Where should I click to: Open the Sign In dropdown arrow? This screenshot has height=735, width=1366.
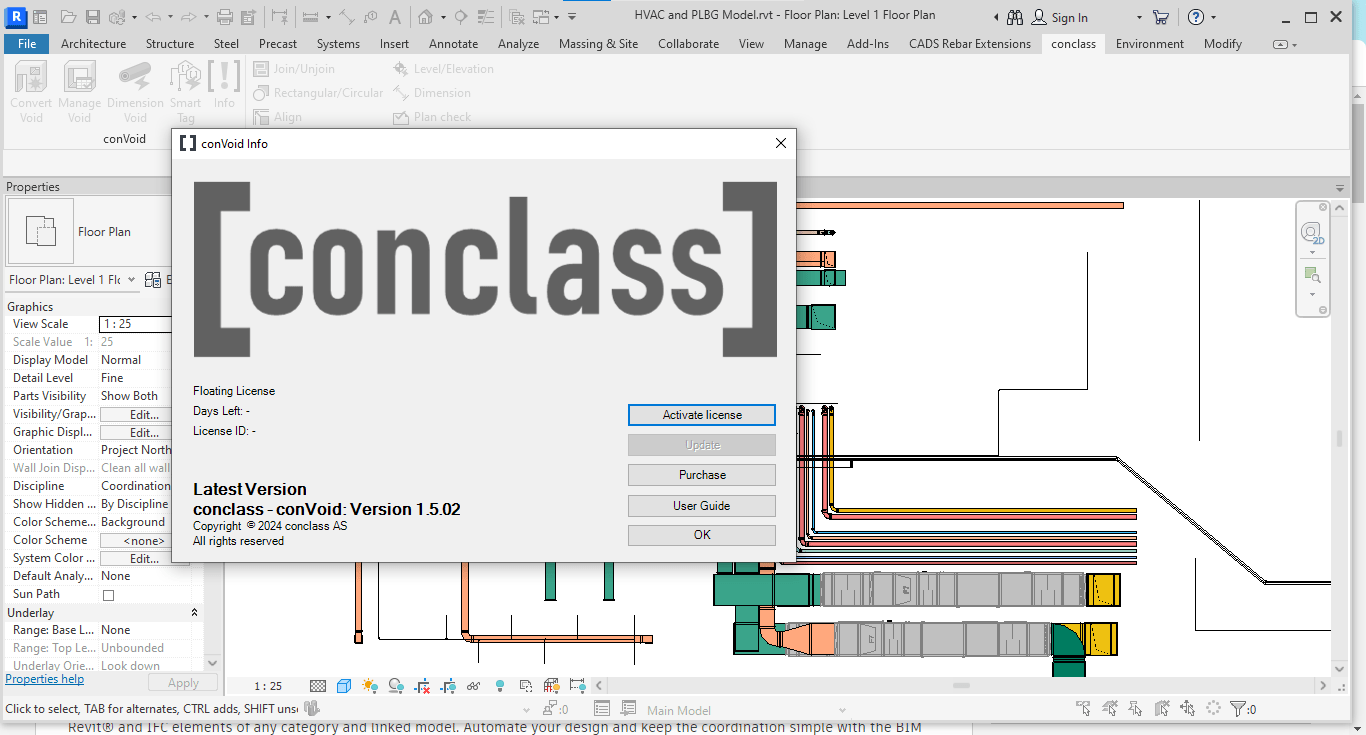click(1139, 18)
